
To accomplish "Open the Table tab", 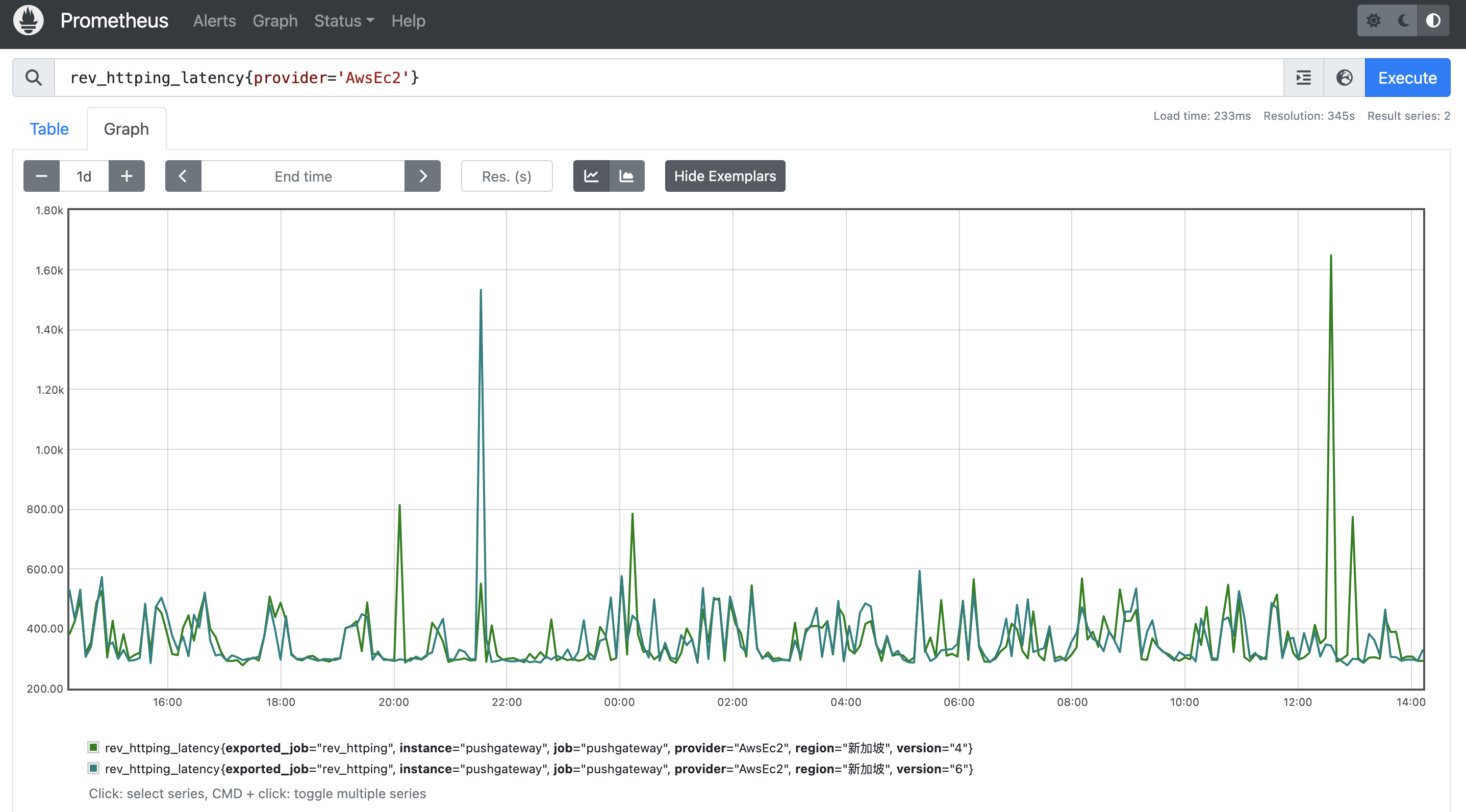I will (49, 129).
